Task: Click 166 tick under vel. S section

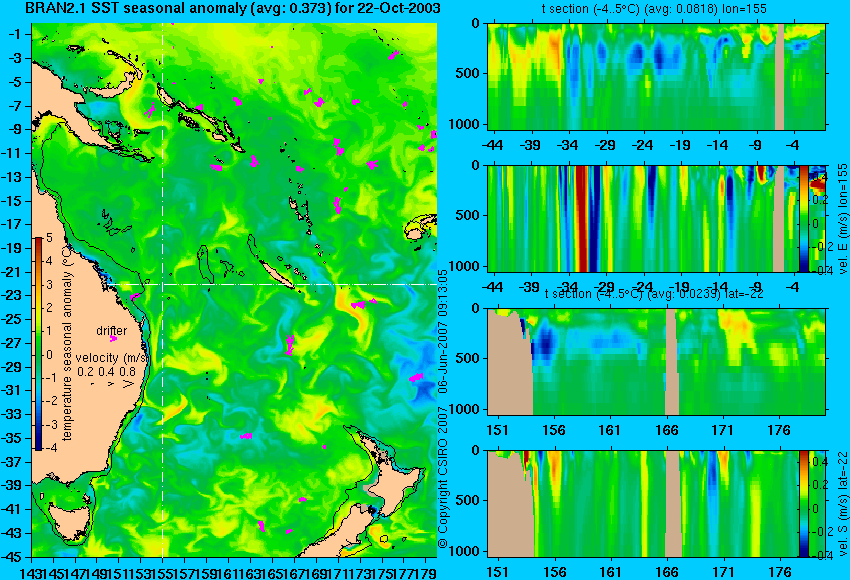Action: click(667, 571)
